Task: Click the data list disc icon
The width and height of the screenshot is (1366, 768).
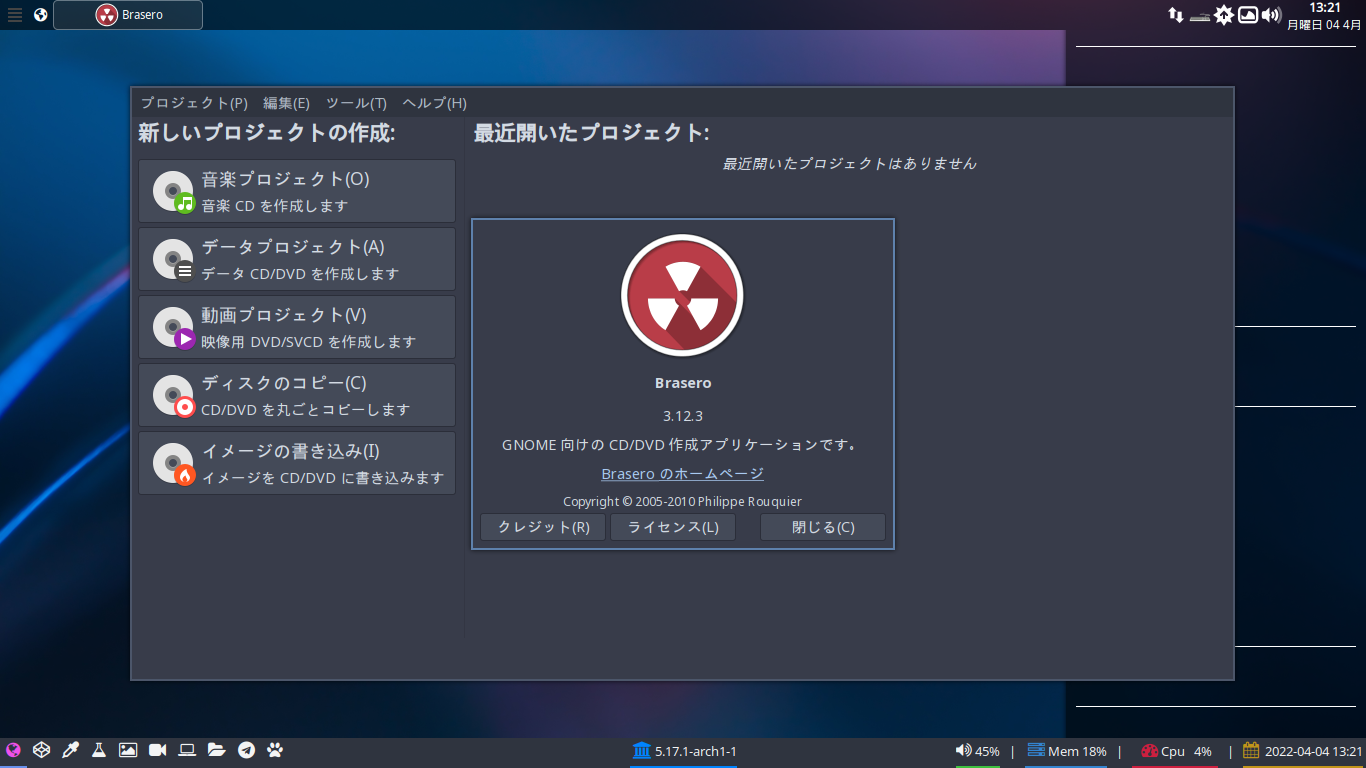Action: click(x=173, y=259)
